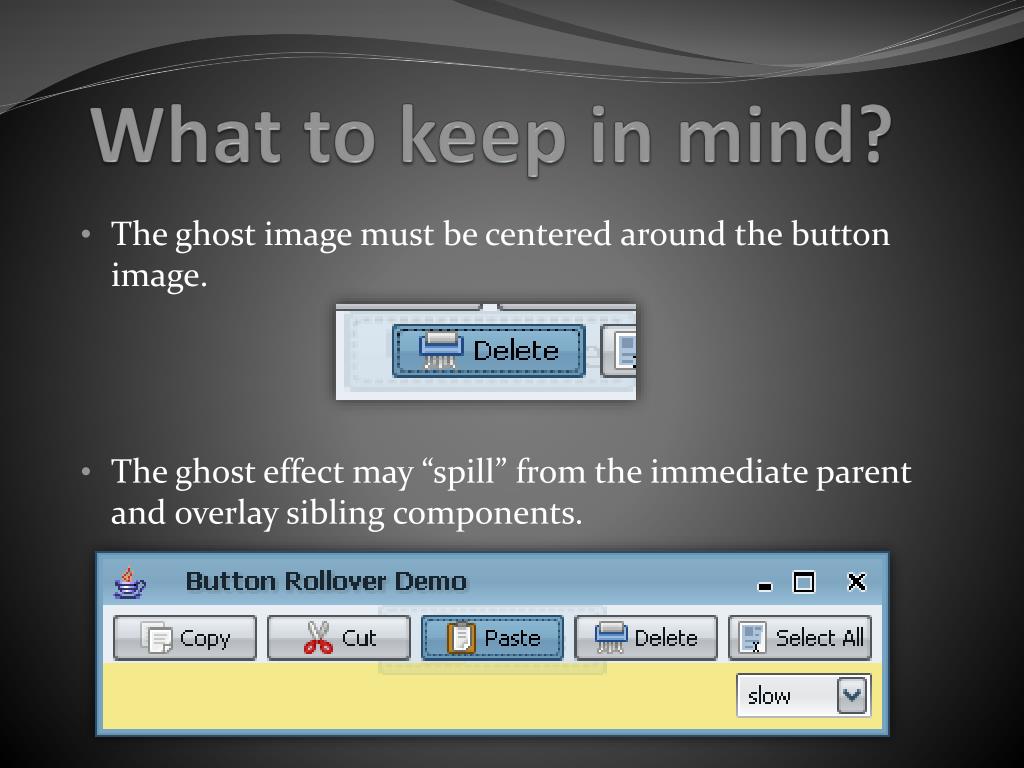Image resolution: width=1024 pixels, height=768 pixels.
Task: Click the Delete button in the upper ghost image
Action: tap(488, 351)
